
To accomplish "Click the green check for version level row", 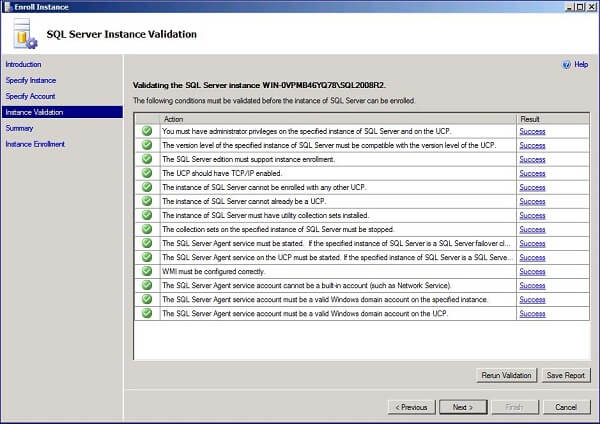I will tap(147, 145).
